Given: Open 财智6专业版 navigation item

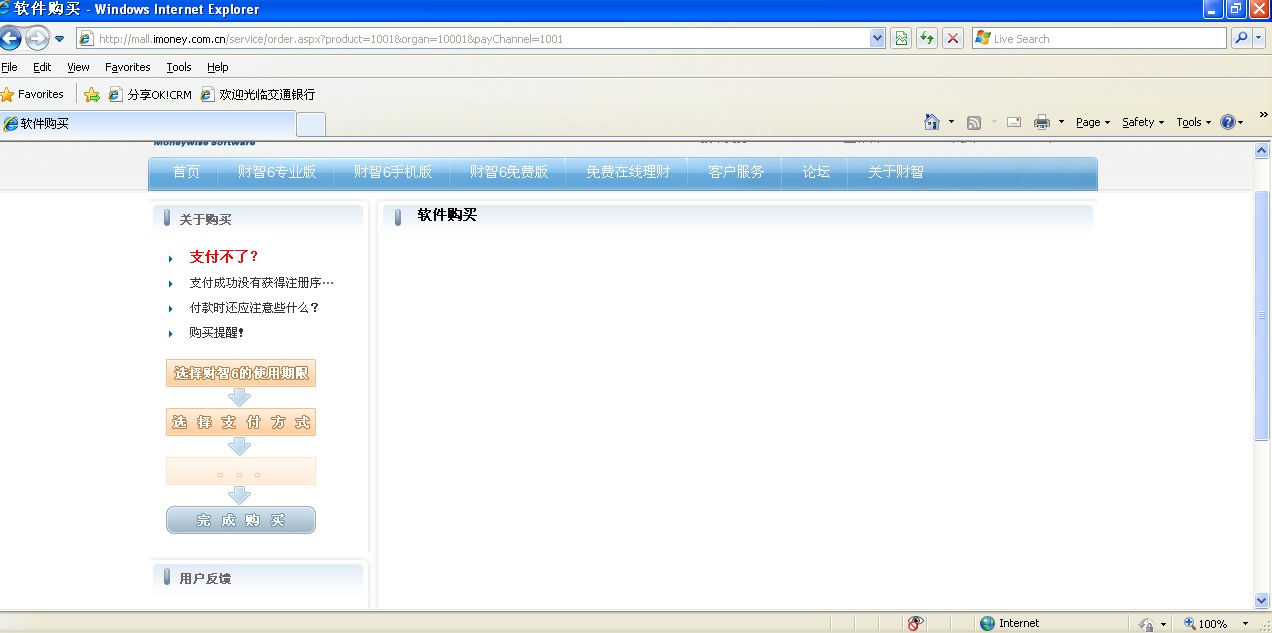Looking at the screenshot, I should tap(277, 172).
